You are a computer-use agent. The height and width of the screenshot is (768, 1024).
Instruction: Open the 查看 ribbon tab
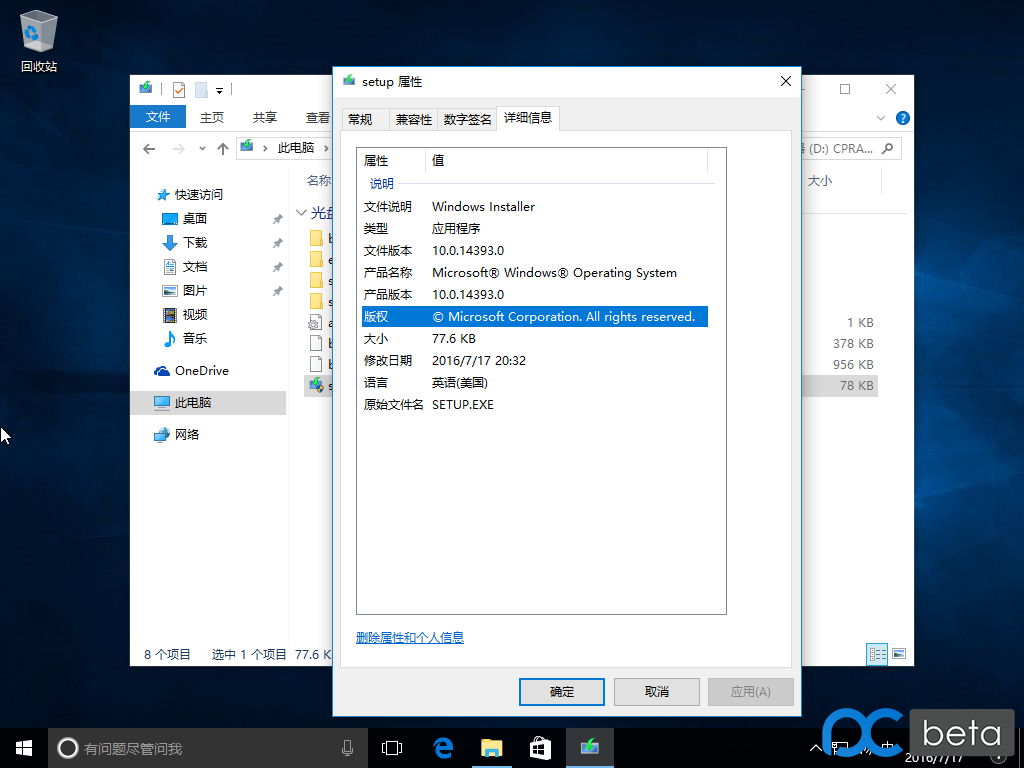(318, 118)
